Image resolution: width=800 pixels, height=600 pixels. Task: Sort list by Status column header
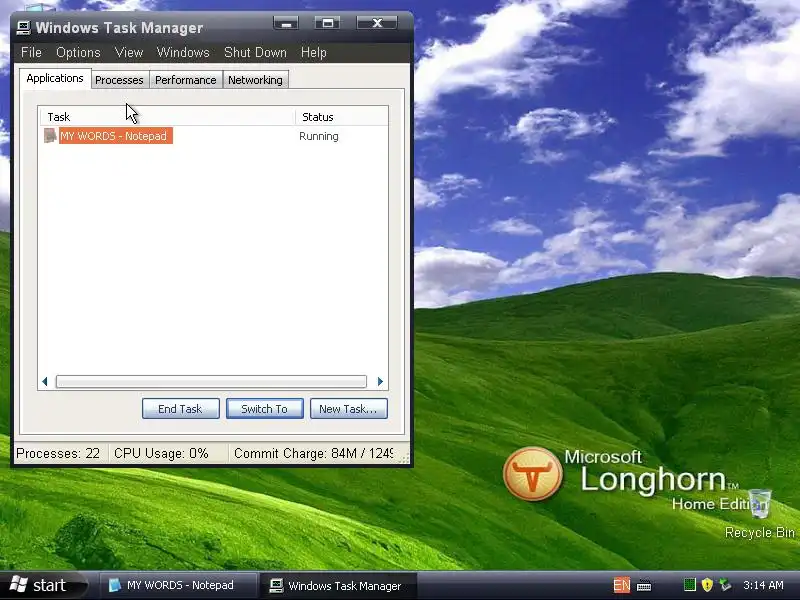tap(341, 117)
